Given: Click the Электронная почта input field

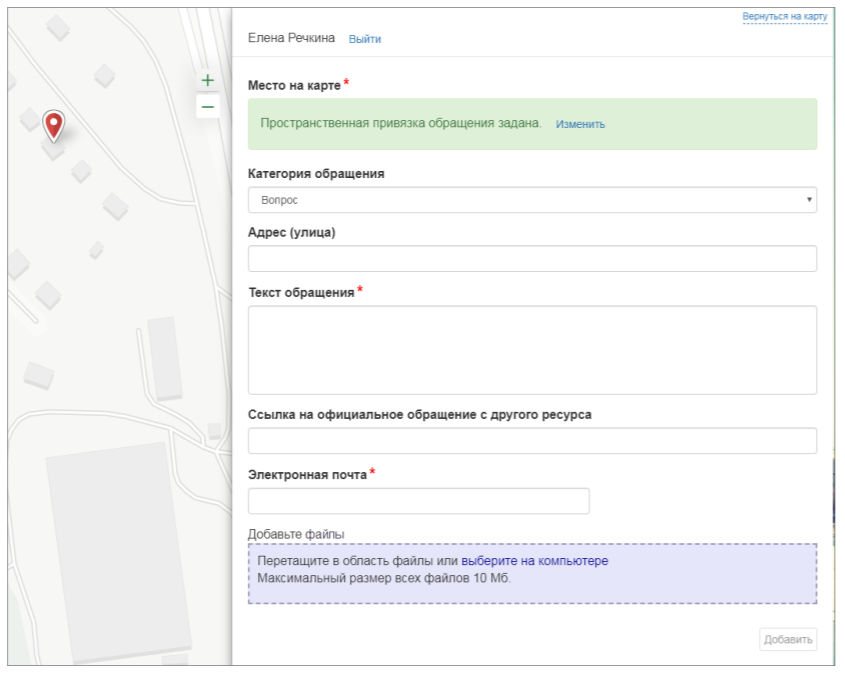Looking at the screenshot, I should click(x=418, y=501).
